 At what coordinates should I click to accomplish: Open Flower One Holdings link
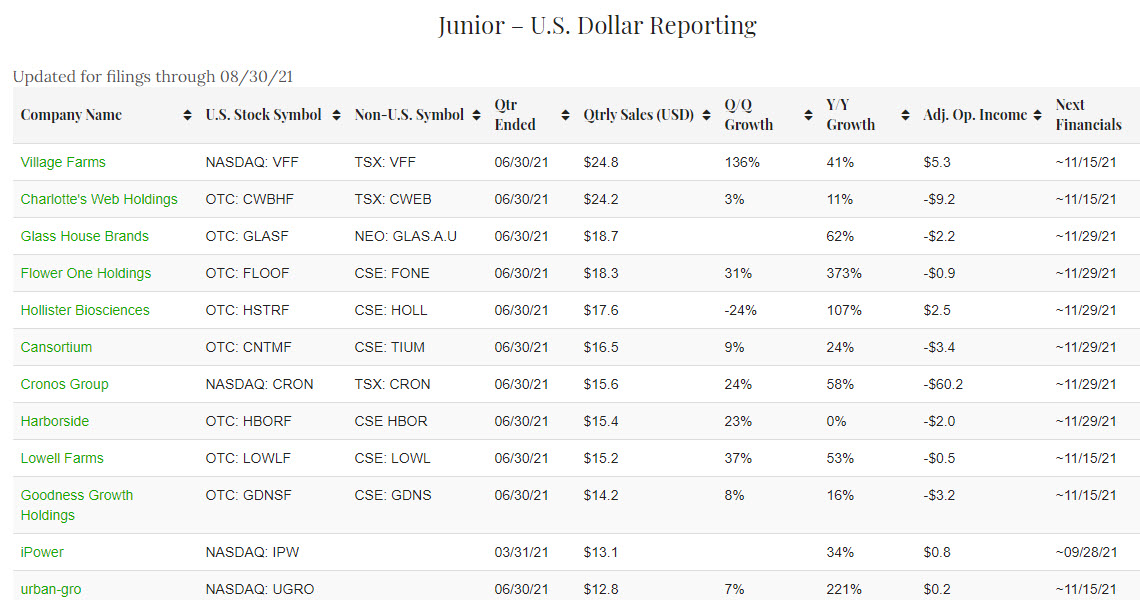pos(86,273)
